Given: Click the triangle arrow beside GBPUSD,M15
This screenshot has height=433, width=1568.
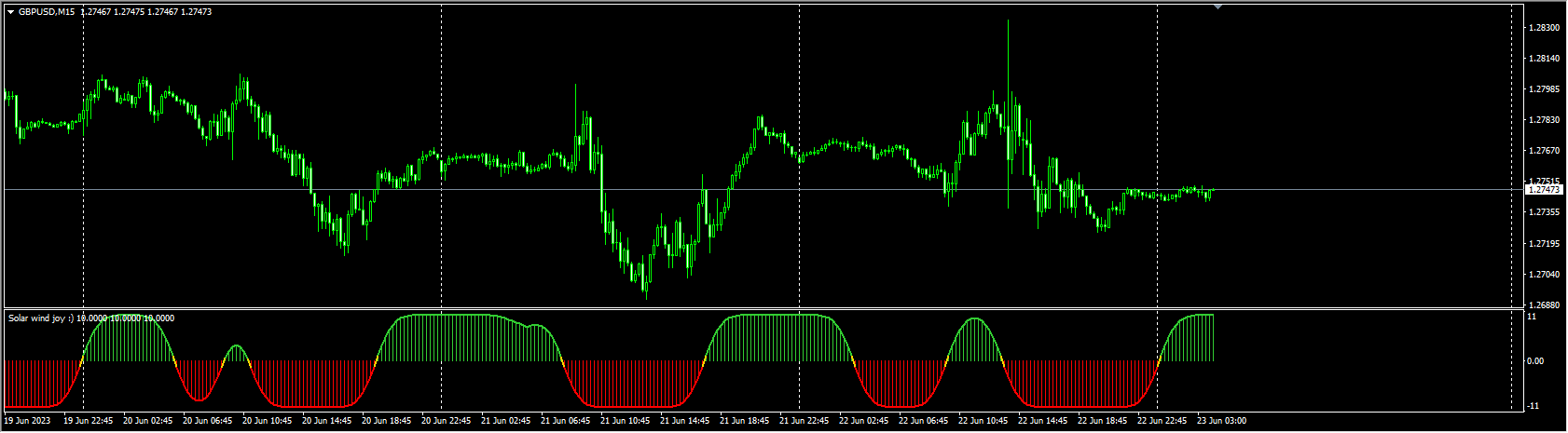Looking at the screenshot, I should (x=10, y=12).
